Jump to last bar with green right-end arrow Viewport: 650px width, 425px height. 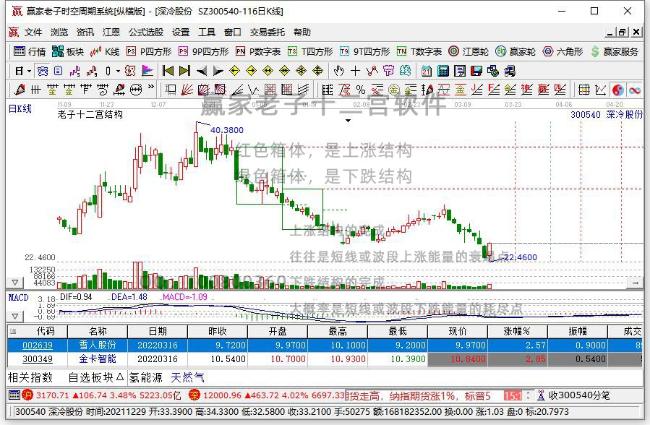point(184,71)
